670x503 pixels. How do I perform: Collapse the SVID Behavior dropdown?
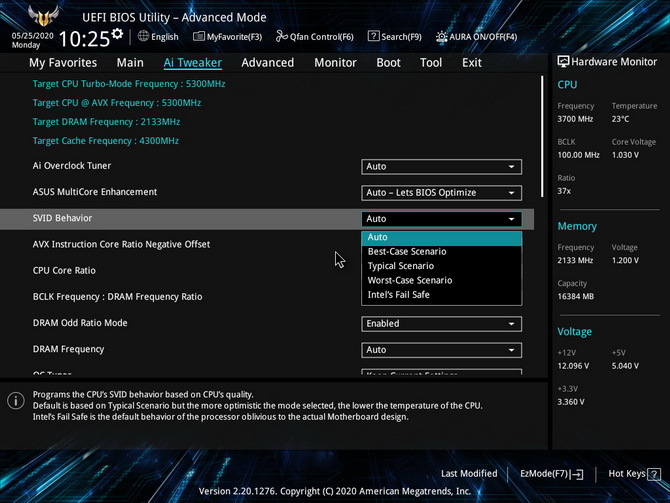441,219
